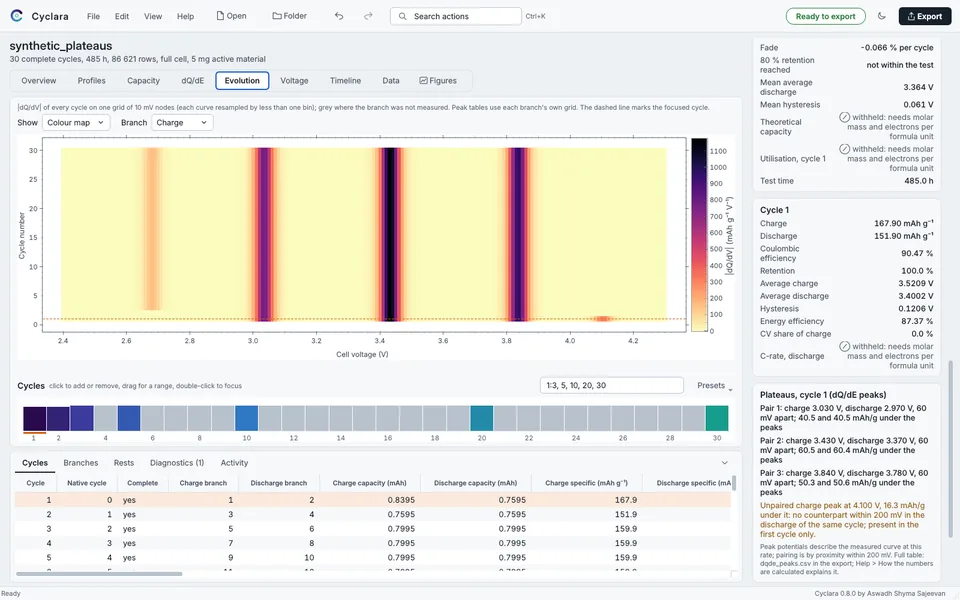
Task: Show the Branches table tab
Action: click(x=81, y=463)
